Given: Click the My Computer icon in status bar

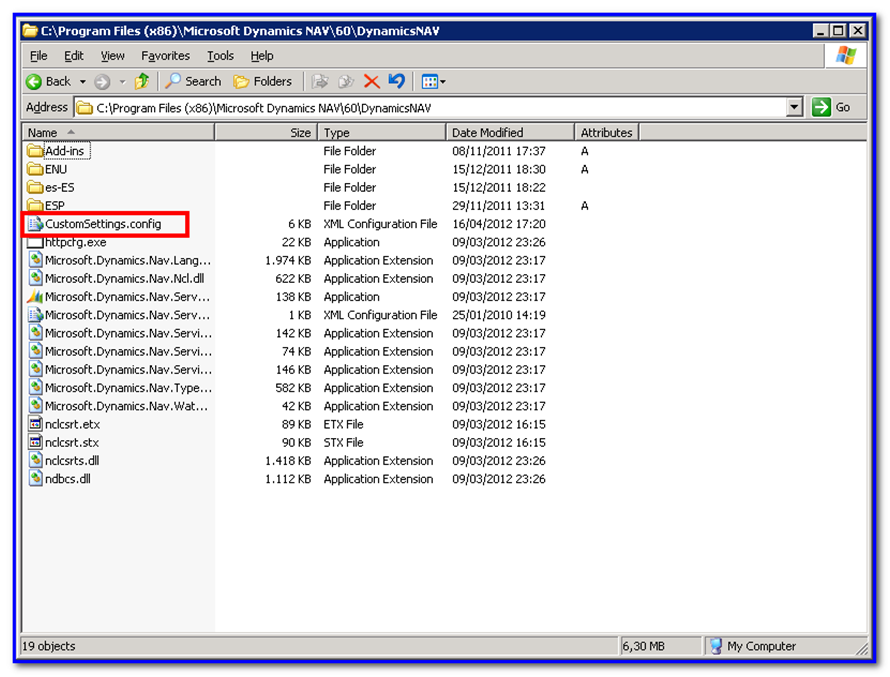Looking at the screenshot, I should click(715, 646).
